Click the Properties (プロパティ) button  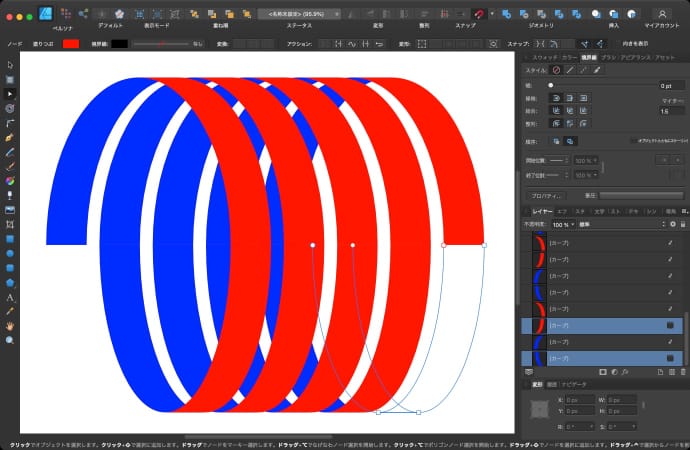point(547,195)
